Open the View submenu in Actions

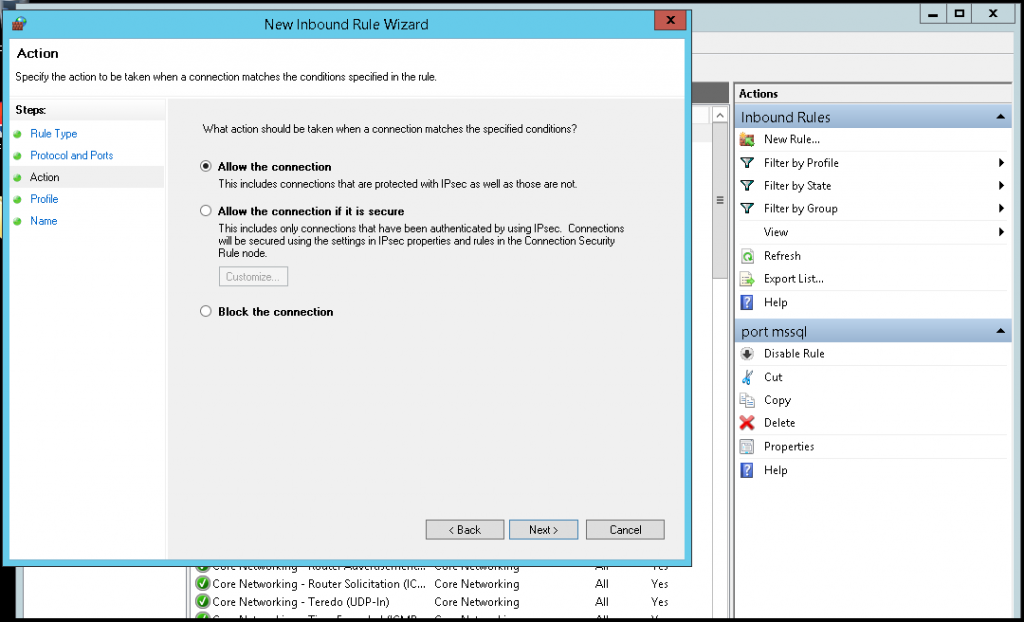tap(776, 232)
